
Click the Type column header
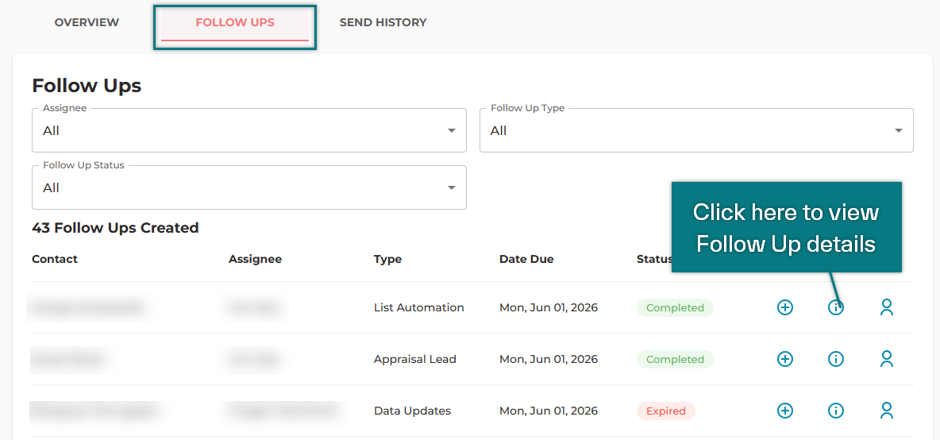click(x=387, y=259)
